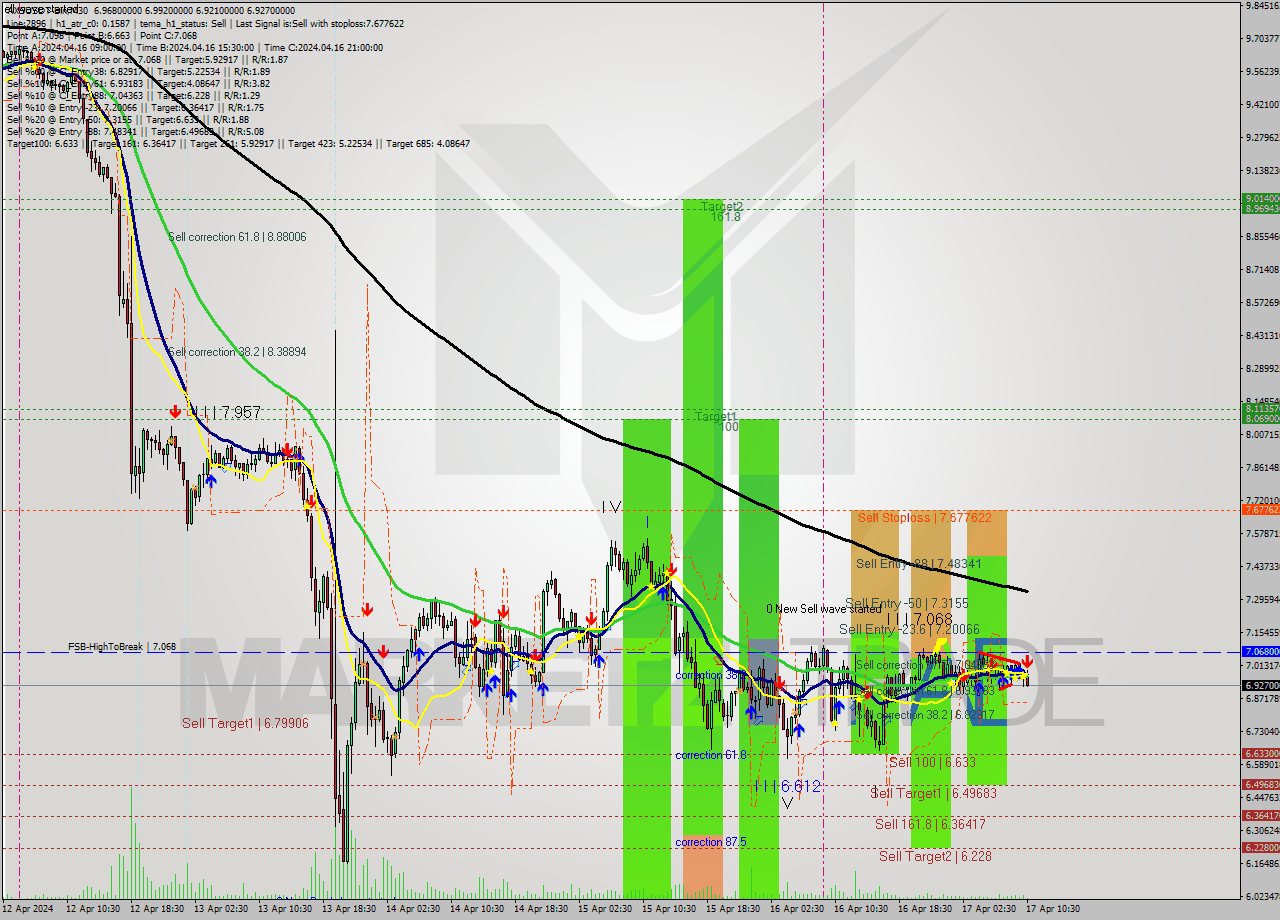Click the '| | | 7.068' wave label
The width and height of the screenshot is (1280, 920).
(919, 619)
